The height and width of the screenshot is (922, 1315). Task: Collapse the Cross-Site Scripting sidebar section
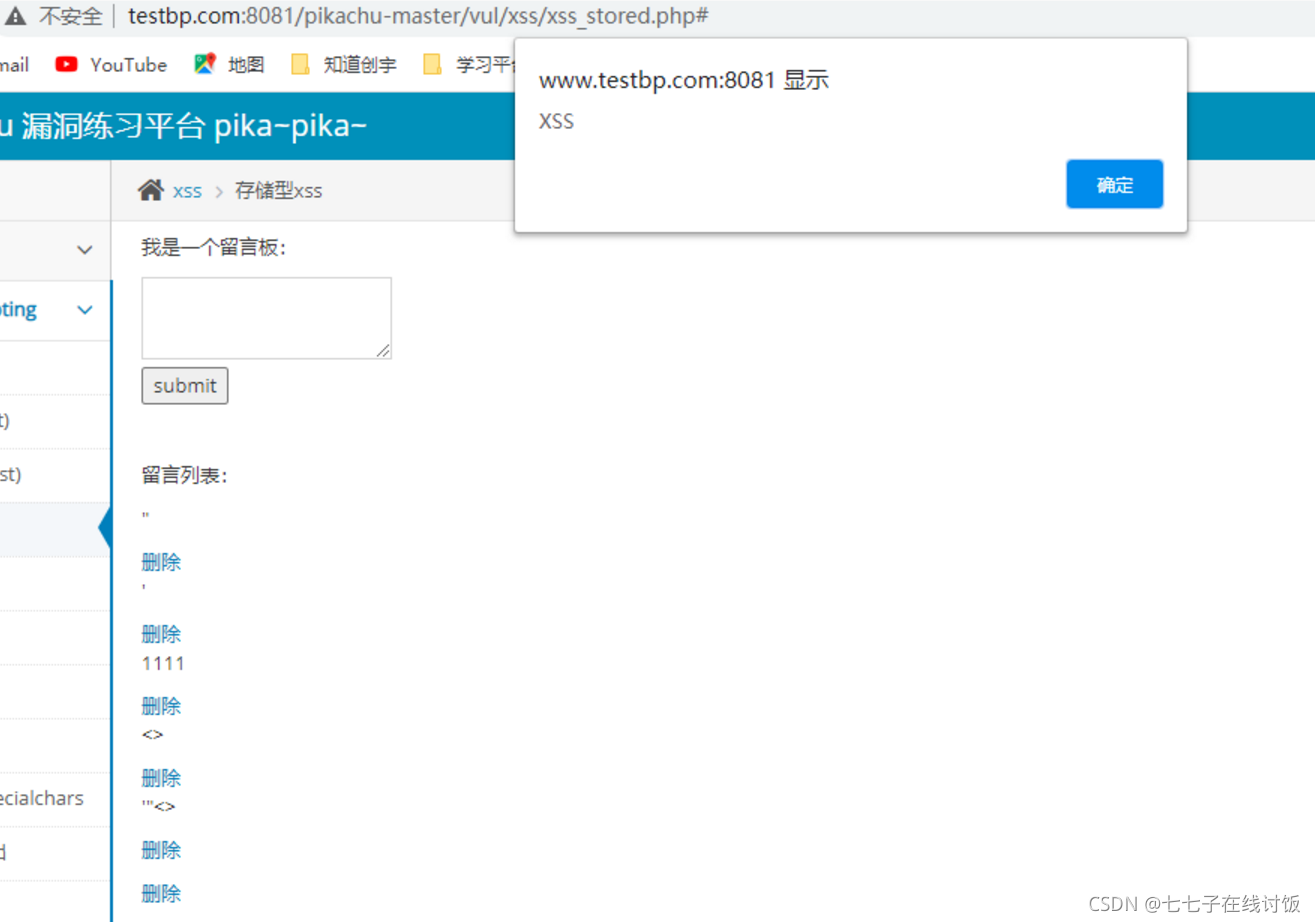point(85,310)
